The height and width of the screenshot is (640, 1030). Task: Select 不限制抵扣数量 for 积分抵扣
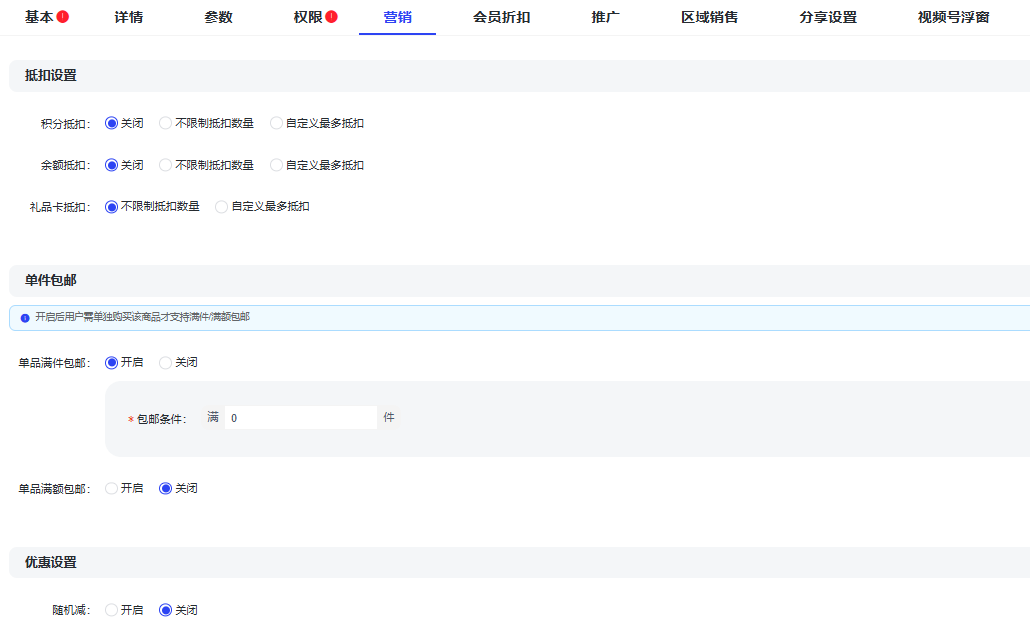pos(166,123)
